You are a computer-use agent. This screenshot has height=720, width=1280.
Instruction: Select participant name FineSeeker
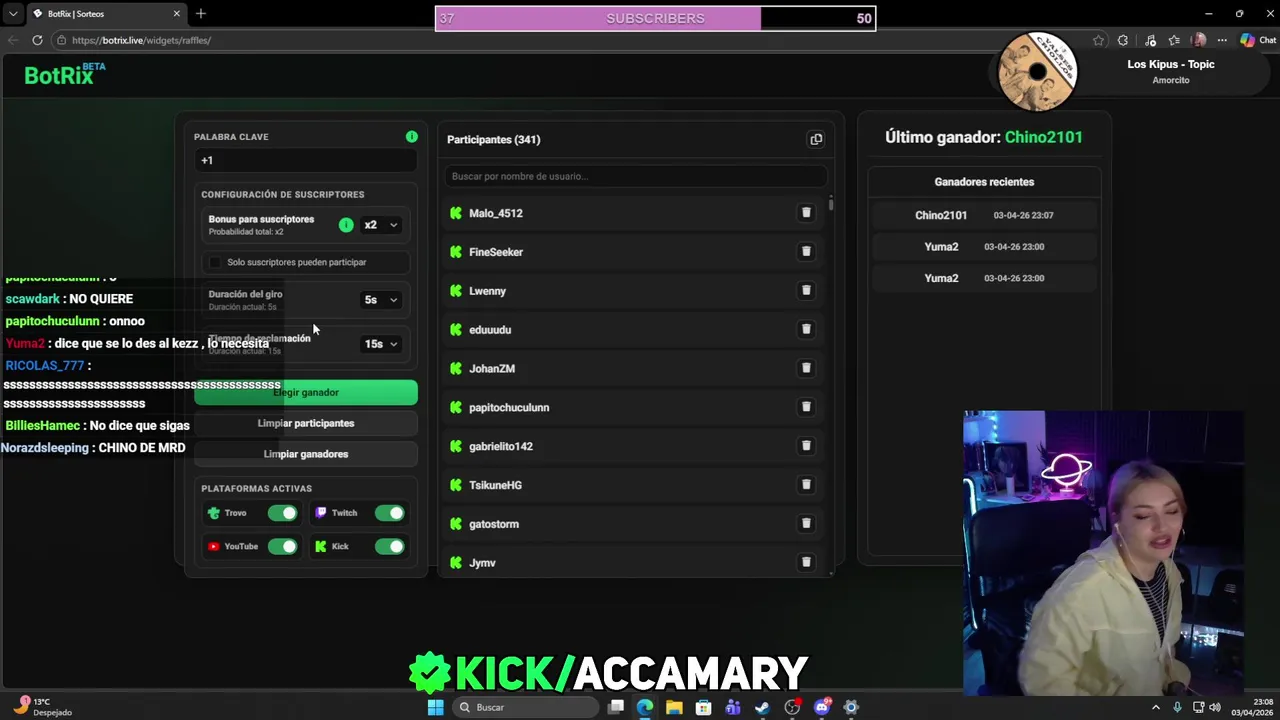tap(496, 252)
